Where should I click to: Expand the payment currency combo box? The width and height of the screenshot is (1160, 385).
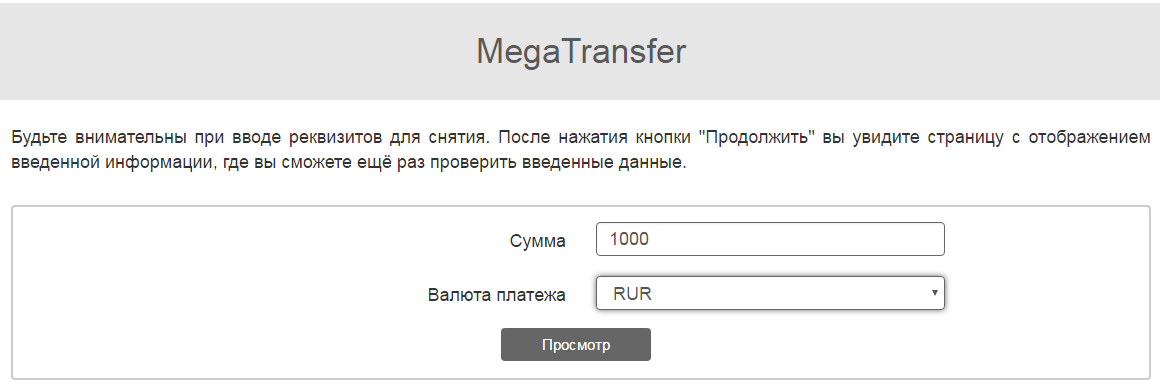tap(770, 293)
